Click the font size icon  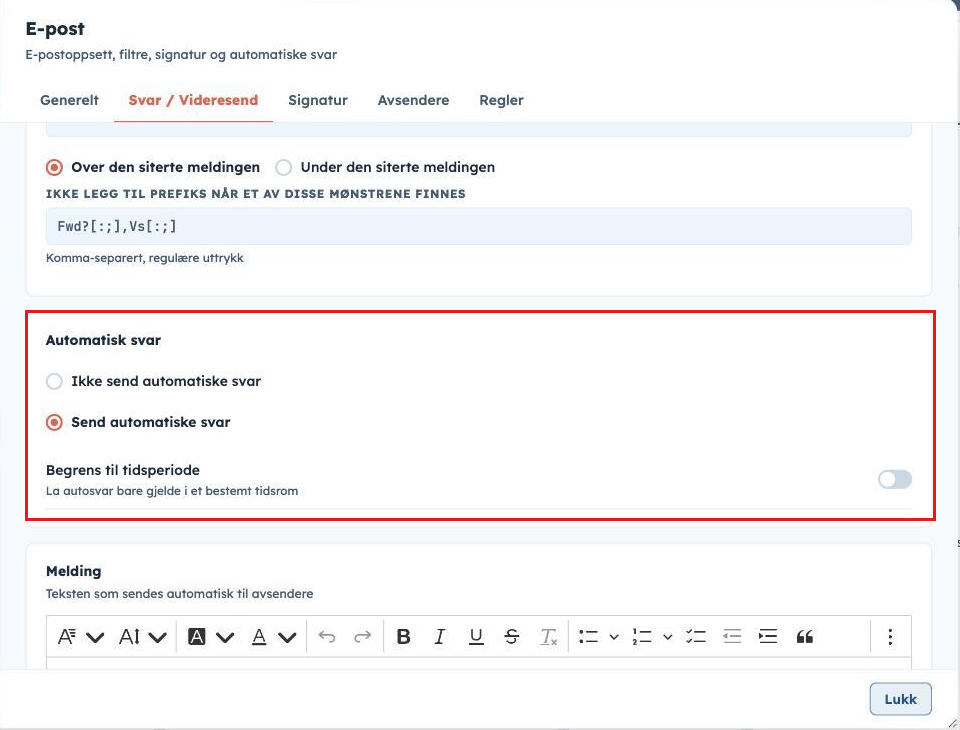point(129,637)
